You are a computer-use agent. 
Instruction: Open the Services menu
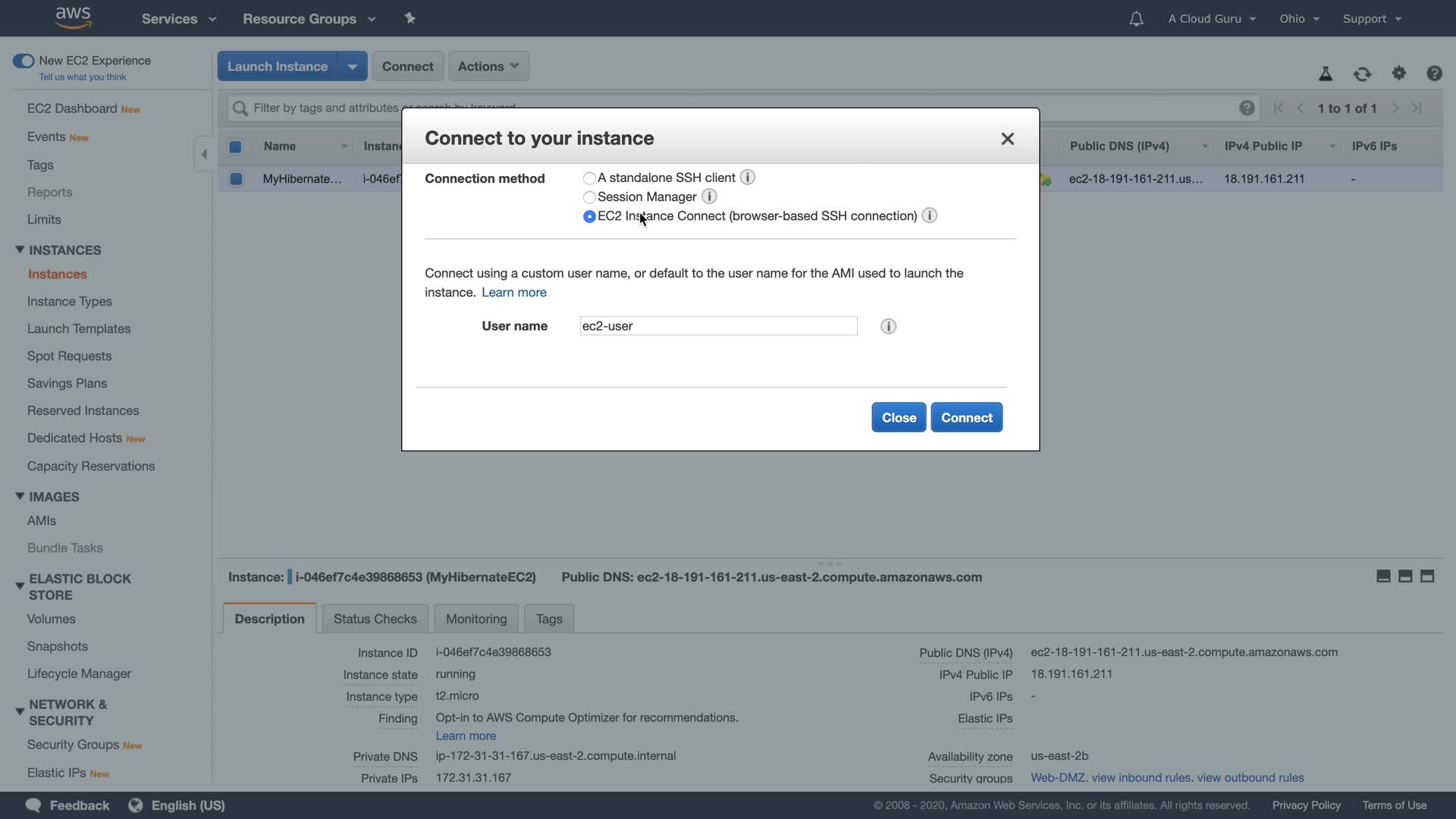[x=178, y=19]
